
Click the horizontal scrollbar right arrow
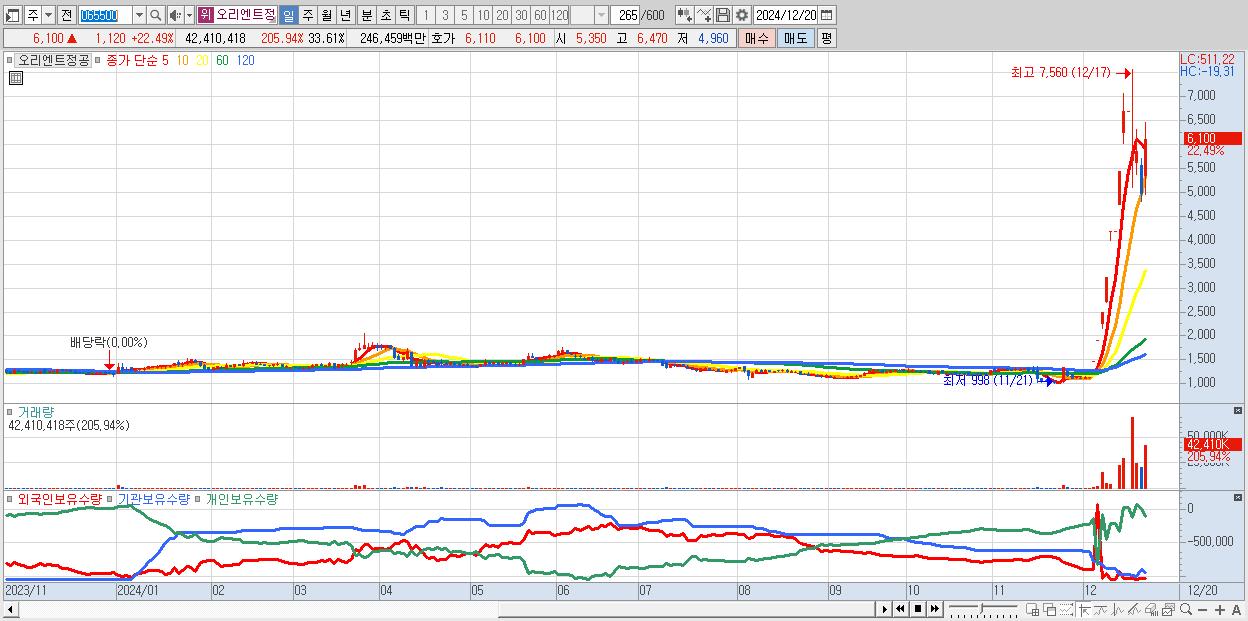pyautogui.click(x=885, y=609)
